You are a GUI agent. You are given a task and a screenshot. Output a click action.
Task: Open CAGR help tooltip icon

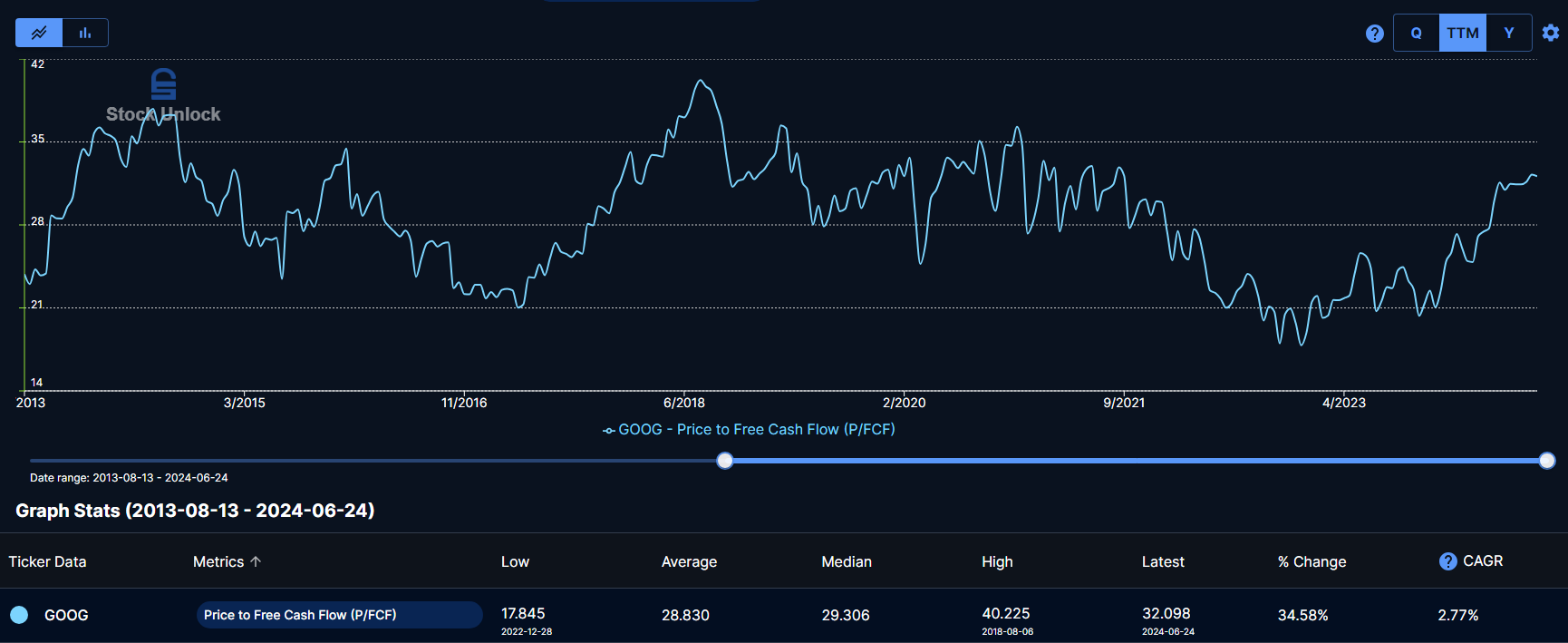pyautogui.click(x=1447, y=561)
